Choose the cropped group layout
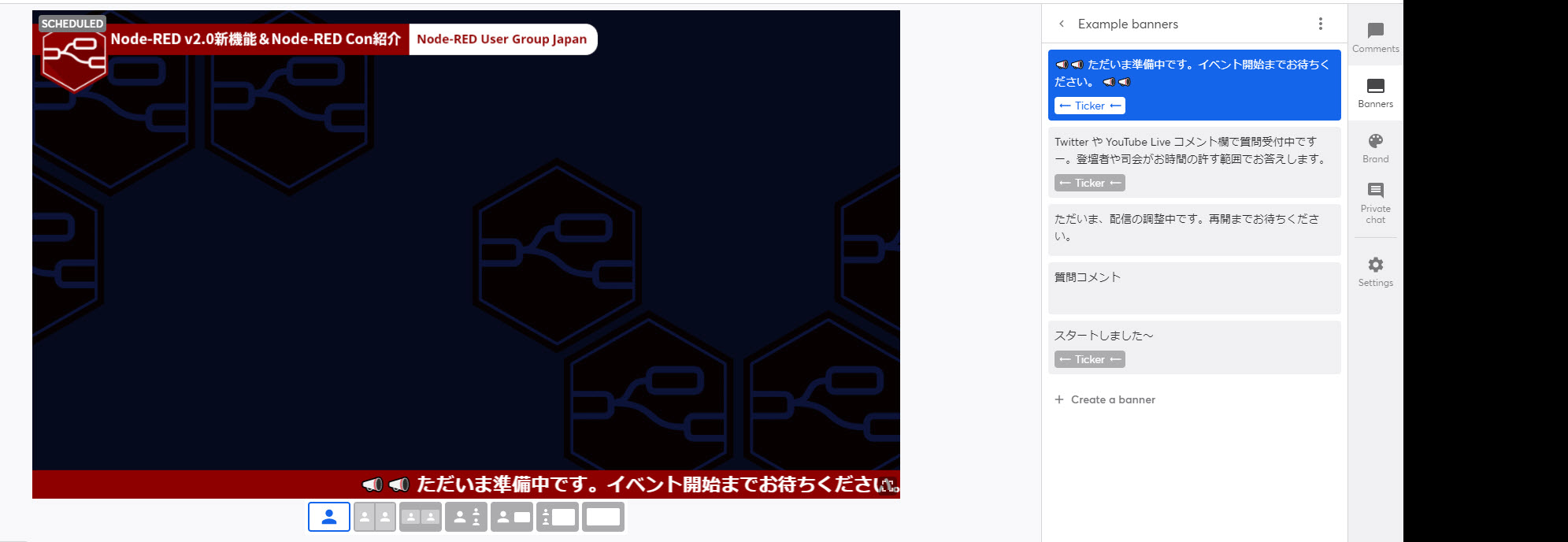The width and height of the screenshot is (1568, 542). coord(421,517)
